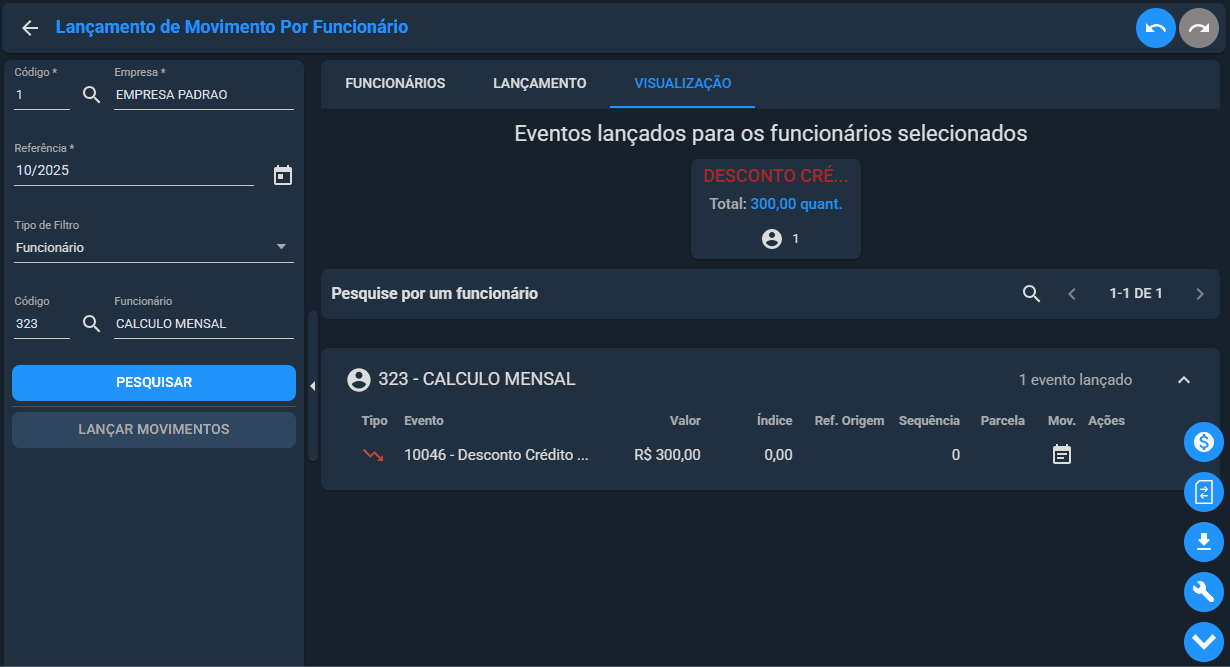
Task: Click the download floating button
Action: (1204, 542)
